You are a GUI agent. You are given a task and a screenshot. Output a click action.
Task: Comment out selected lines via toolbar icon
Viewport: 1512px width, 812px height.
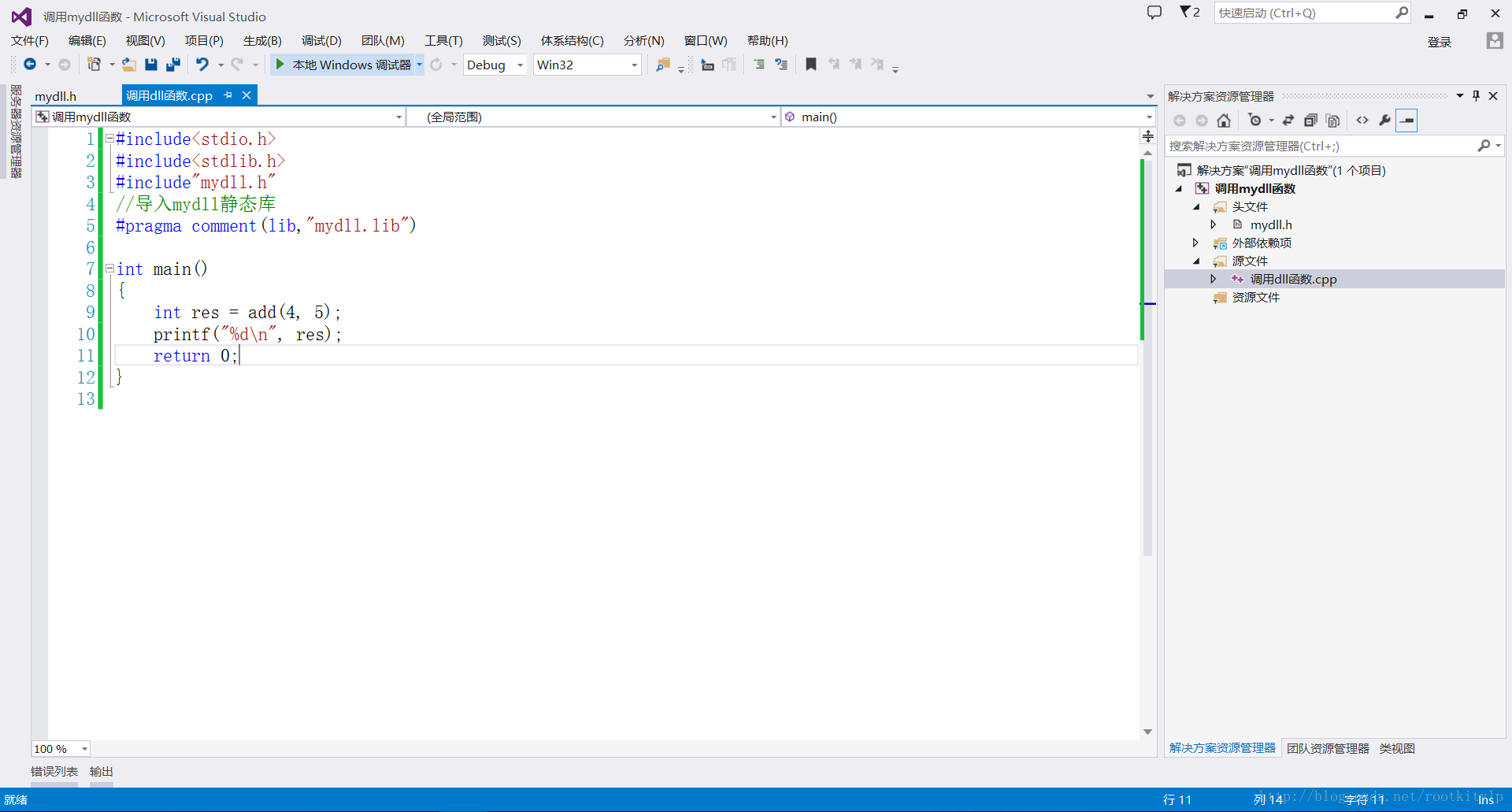pyautogui.click(x=759, y=65)
